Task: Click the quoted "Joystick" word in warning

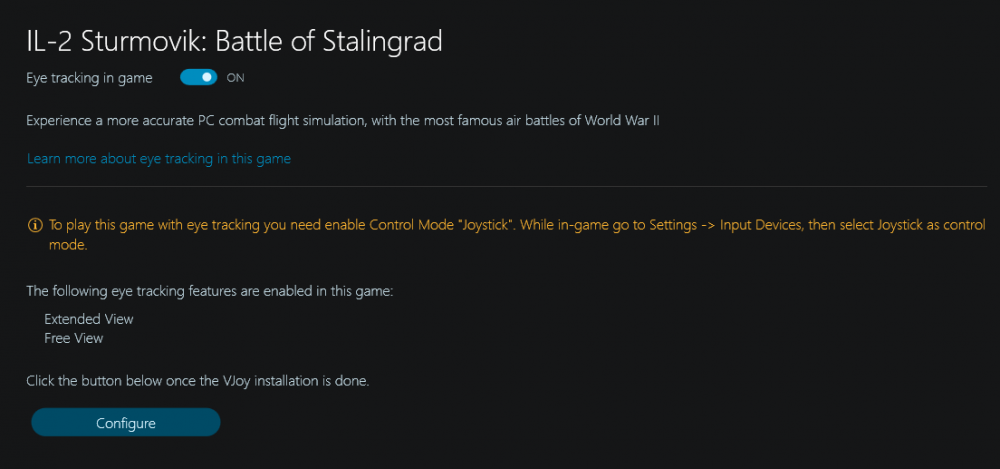Action: 490,225
